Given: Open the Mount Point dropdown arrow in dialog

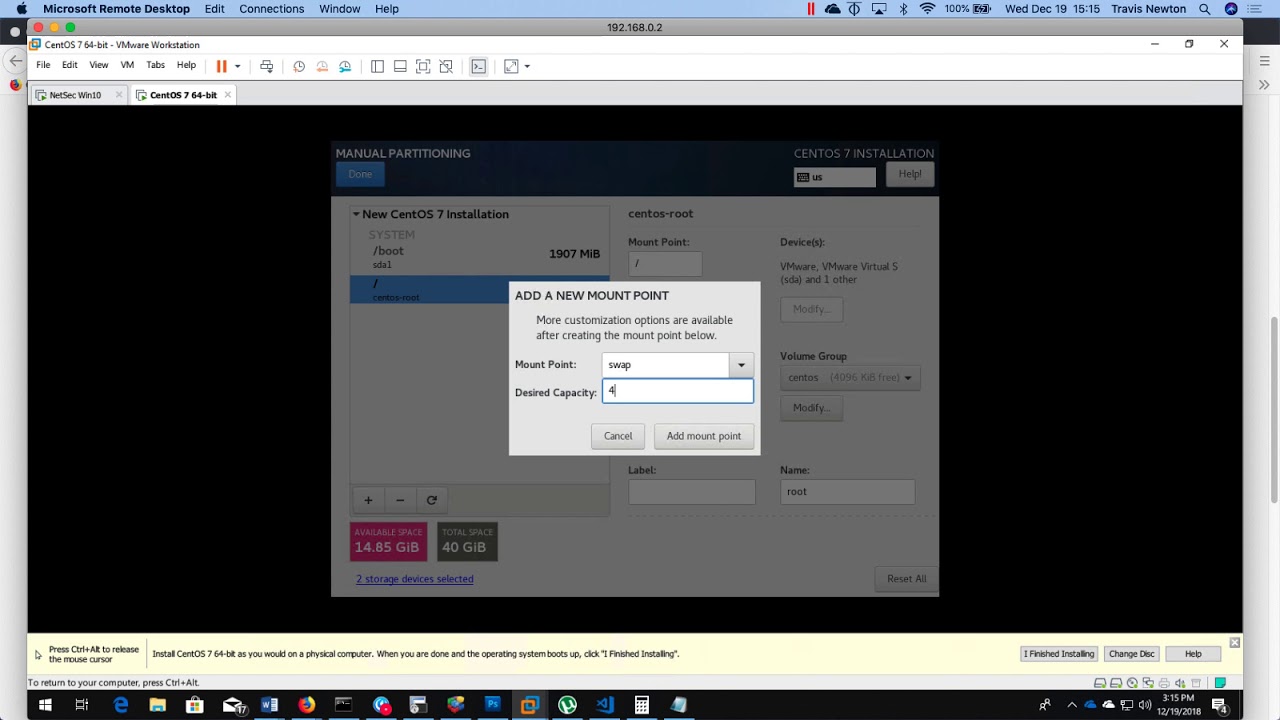Looking at the screenshot, I should pos(741,365).
